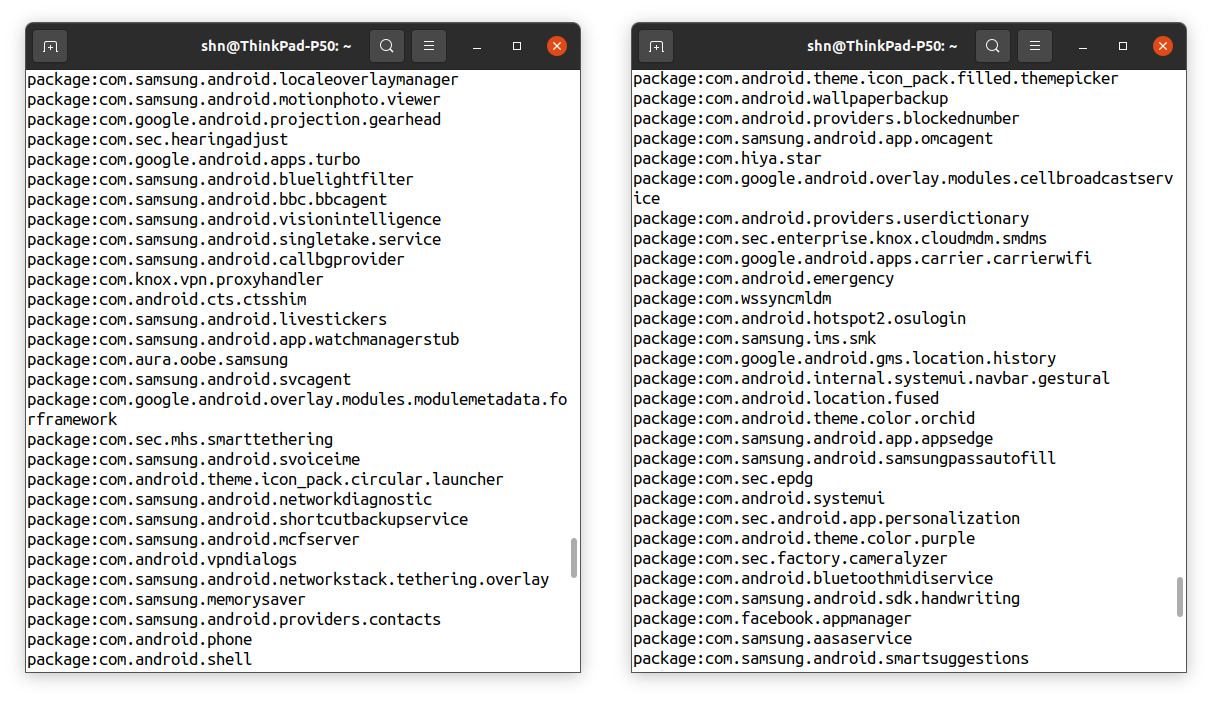
Task: Close the left terminal window
Action: (557, 46)
